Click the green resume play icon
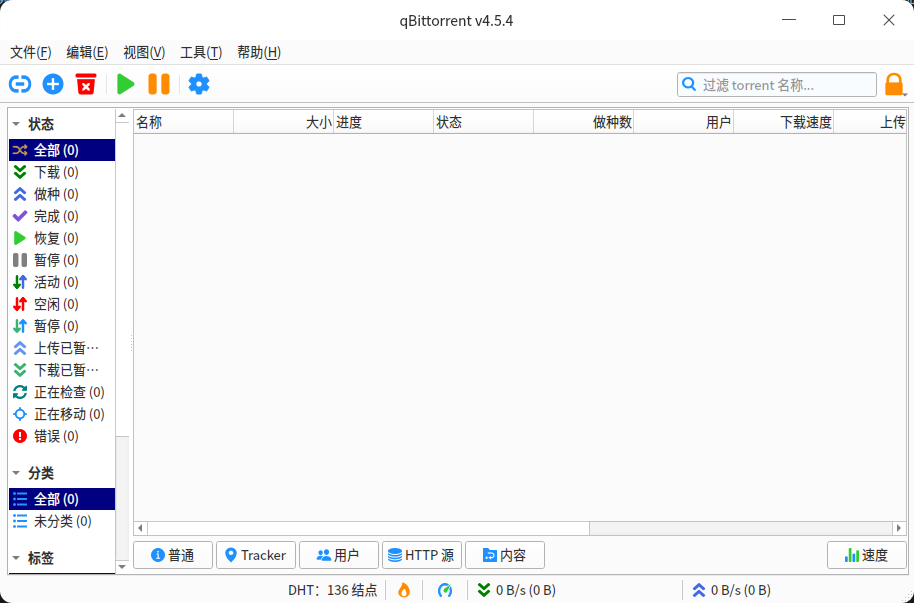The image size is (914, 603). 125,85
